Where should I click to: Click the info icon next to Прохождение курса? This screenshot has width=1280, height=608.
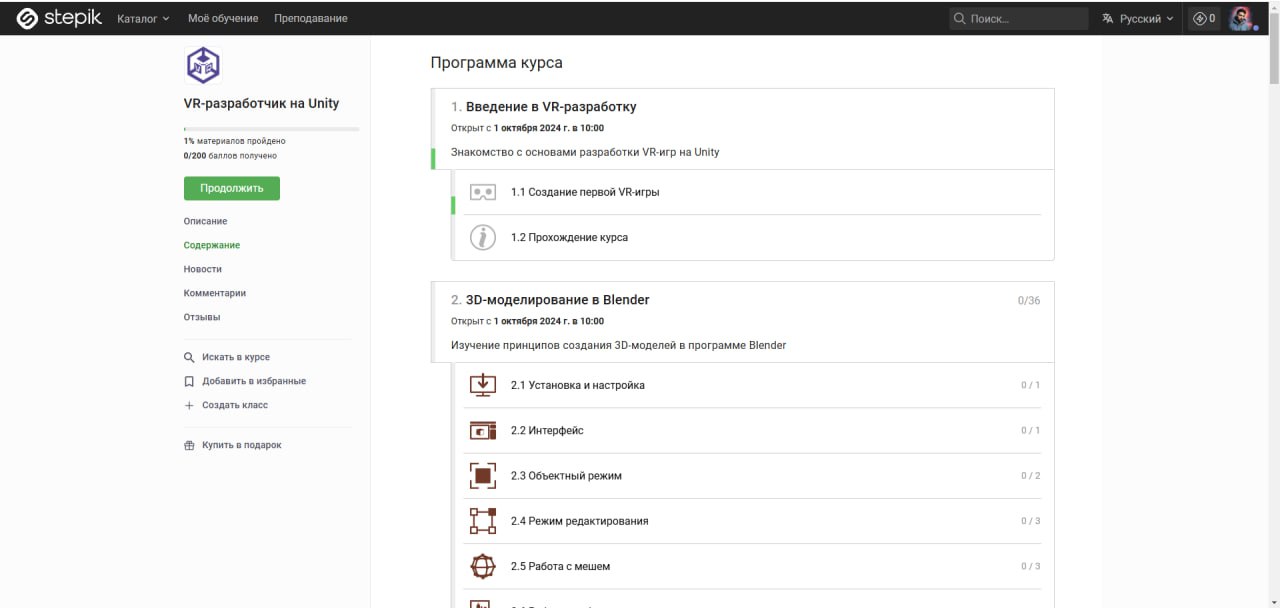[x=482, y=237]
